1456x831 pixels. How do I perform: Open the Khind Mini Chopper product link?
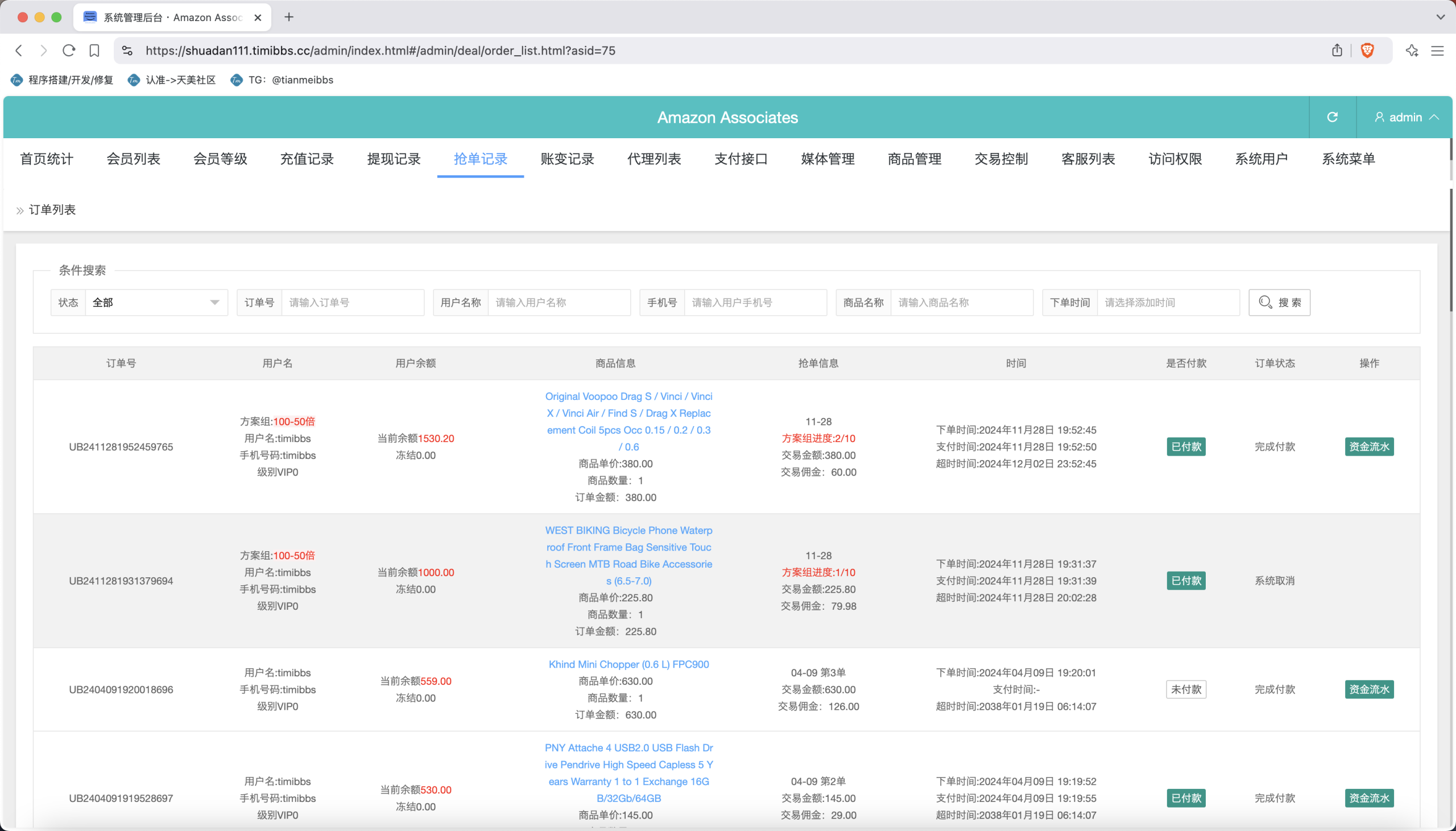pos(628,664)
